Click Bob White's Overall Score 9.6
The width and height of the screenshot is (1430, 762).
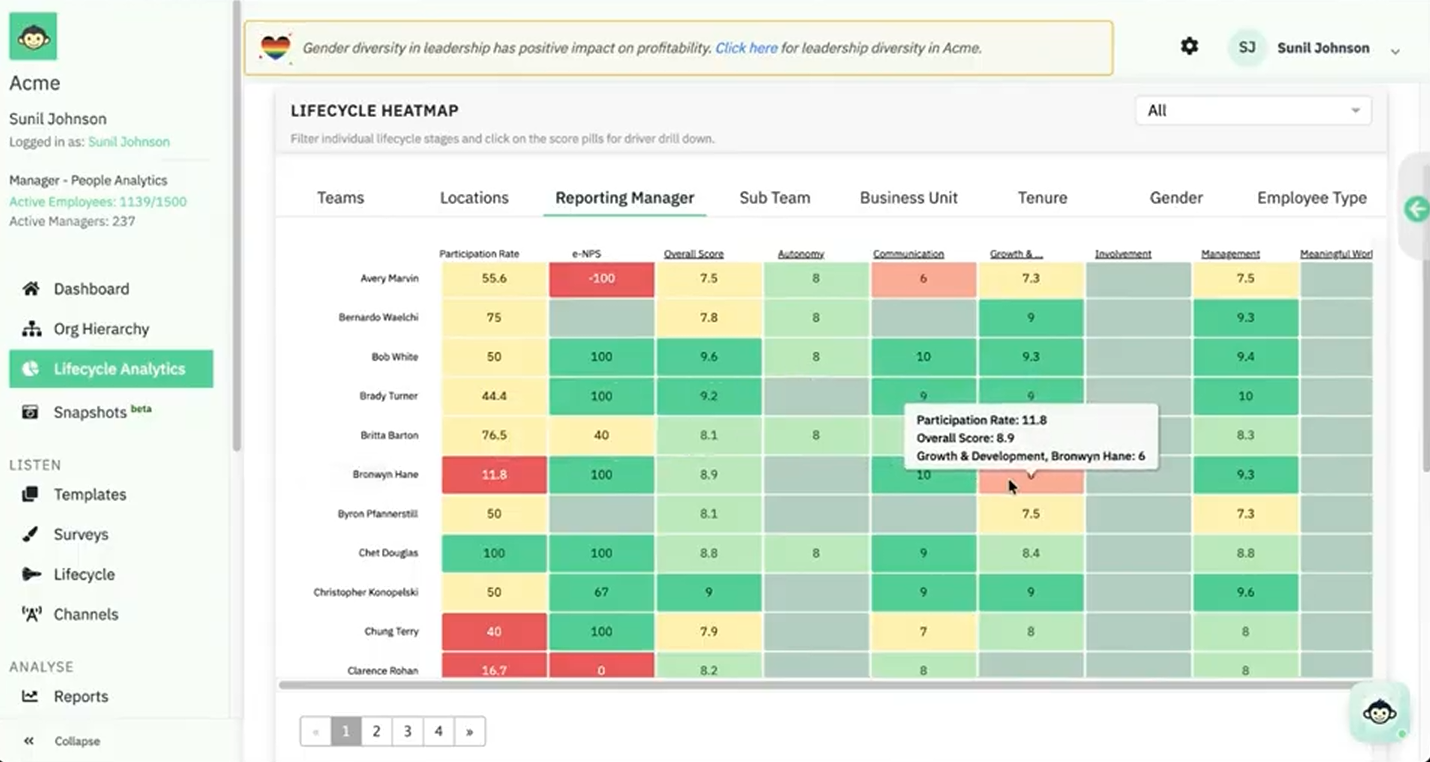[x=709, y=357]
